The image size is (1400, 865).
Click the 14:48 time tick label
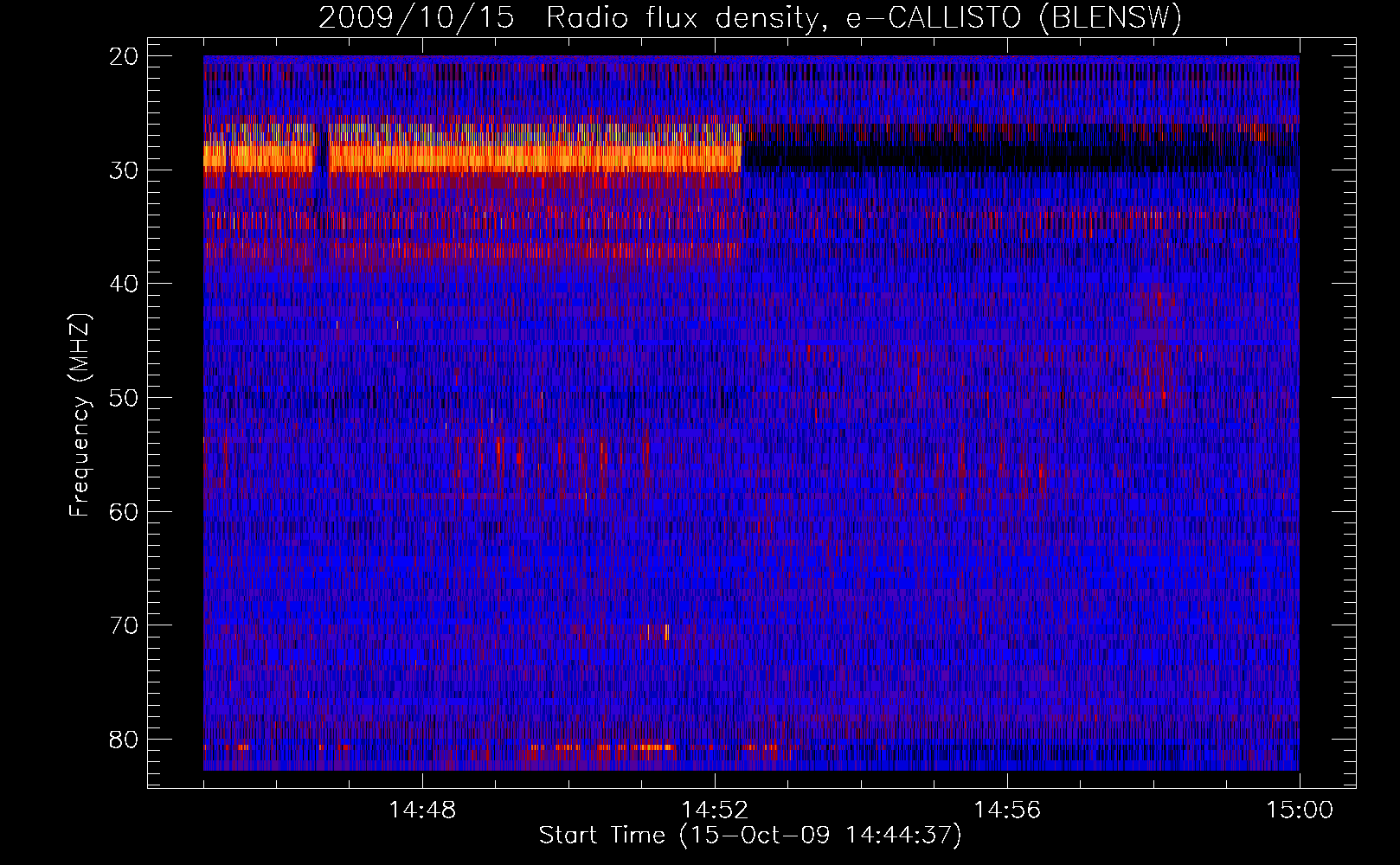click(422, 811)
